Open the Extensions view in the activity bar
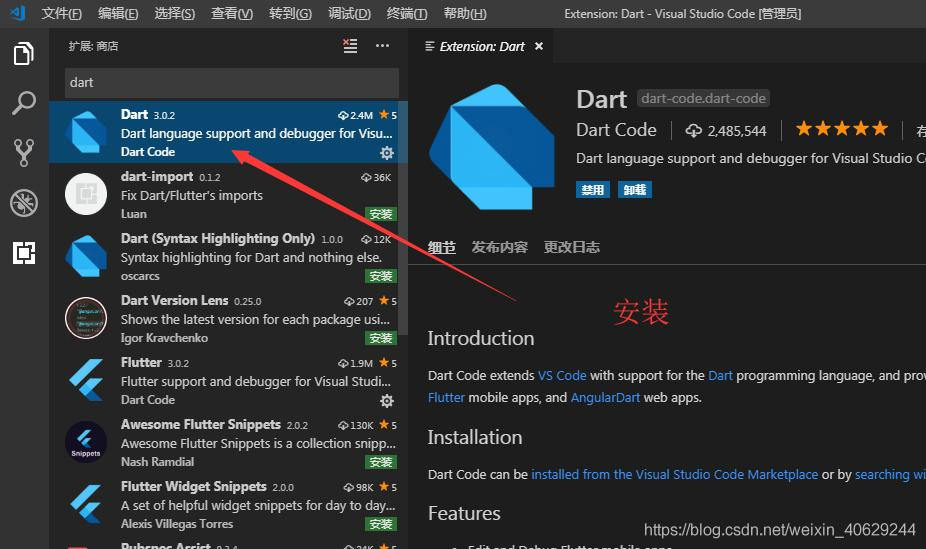This screenshot has width=926, height=549. [x=24, y=253]
